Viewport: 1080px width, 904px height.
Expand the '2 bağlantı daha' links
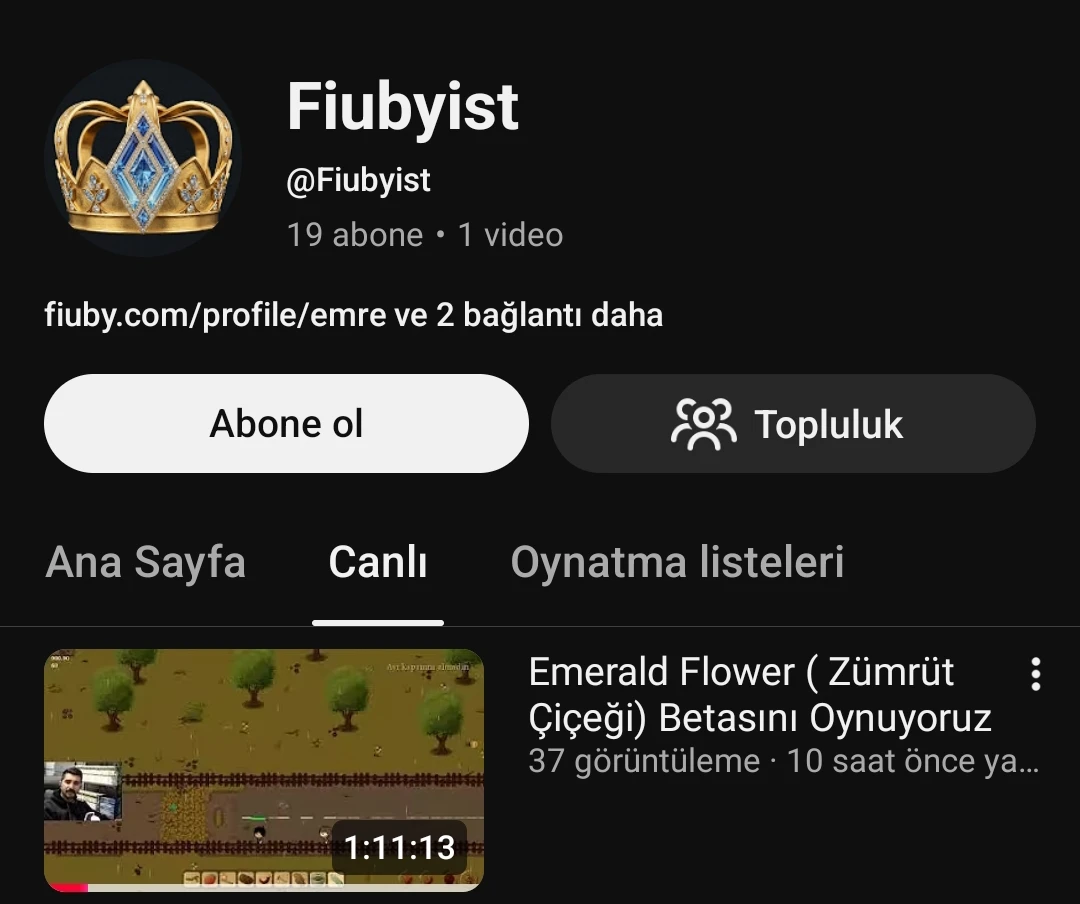pyautogui.click(x=549, y=315)
